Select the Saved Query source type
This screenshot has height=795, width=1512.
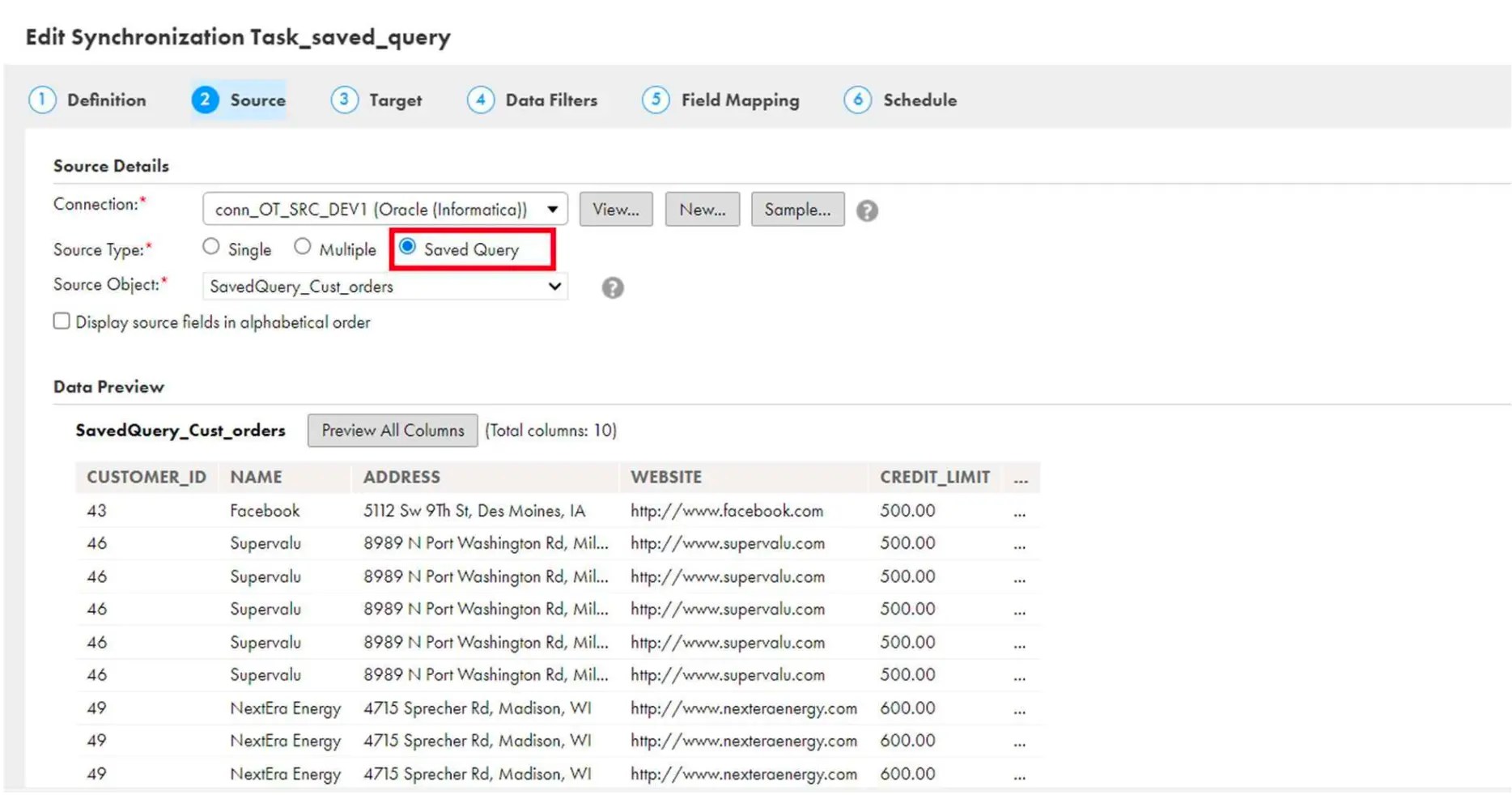click(x=408, y=248)
